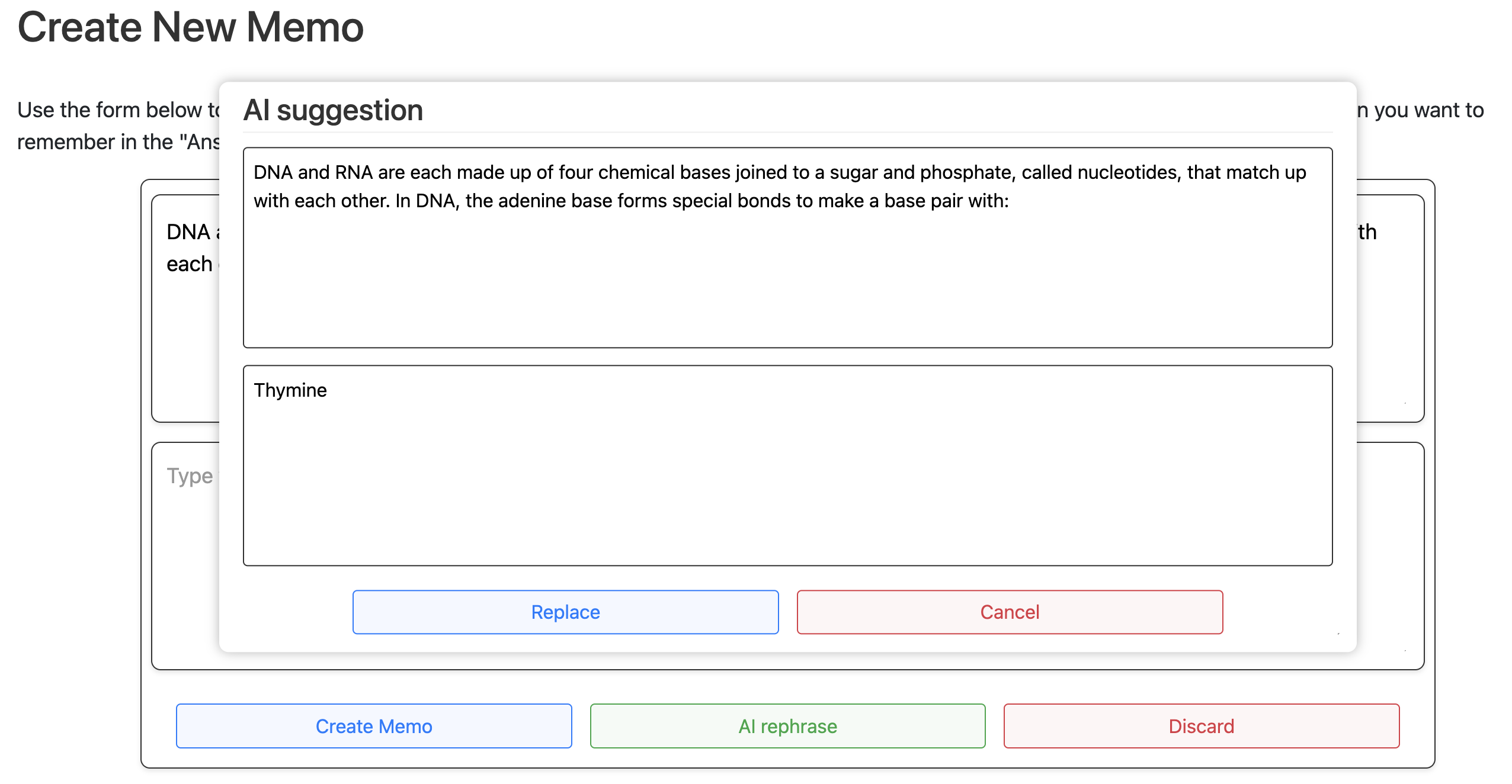Click the "you want to" instruction text

coord(1428,110)
